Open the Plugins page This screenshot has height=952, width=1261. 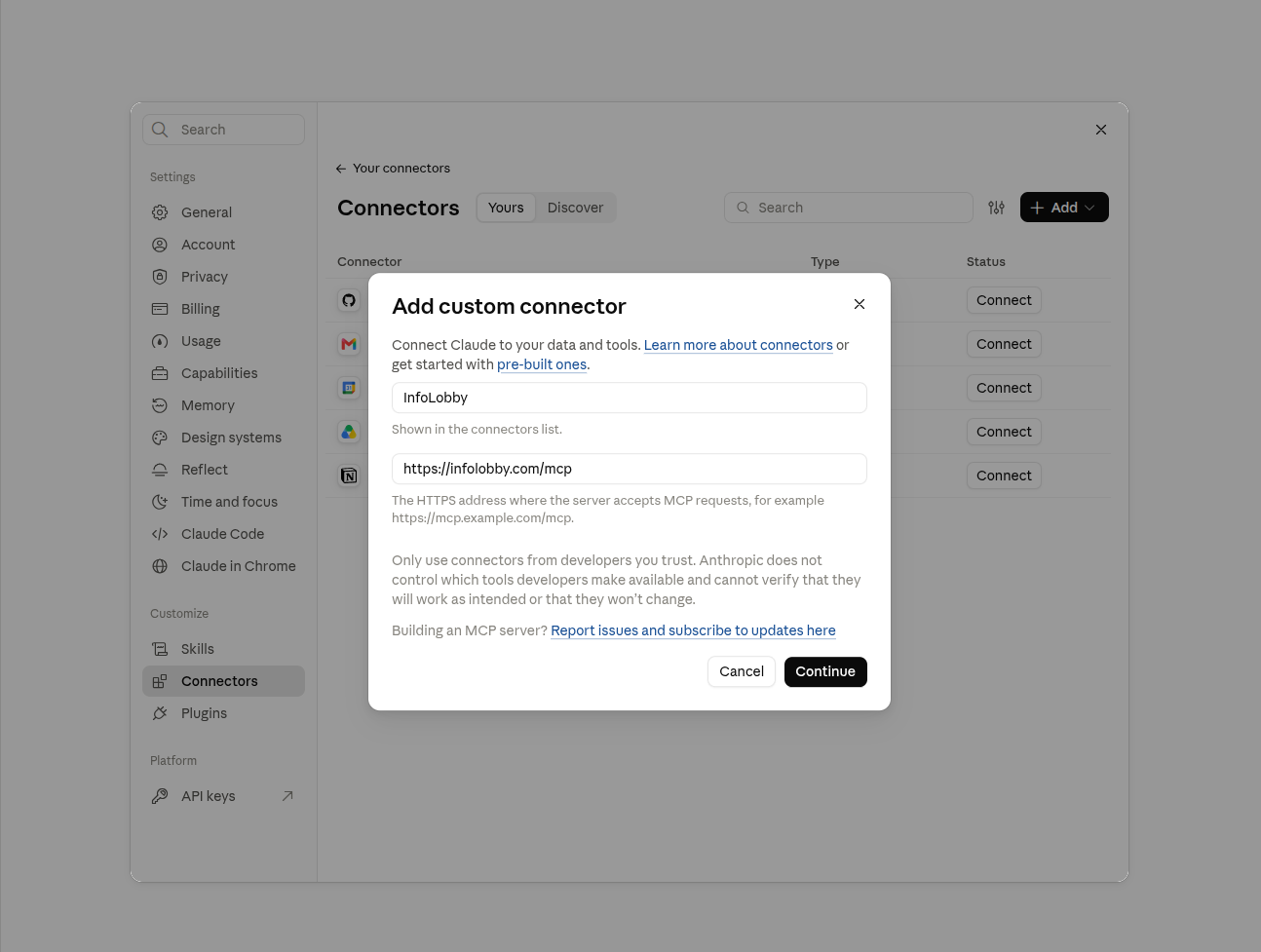click(x=223, y=713)
